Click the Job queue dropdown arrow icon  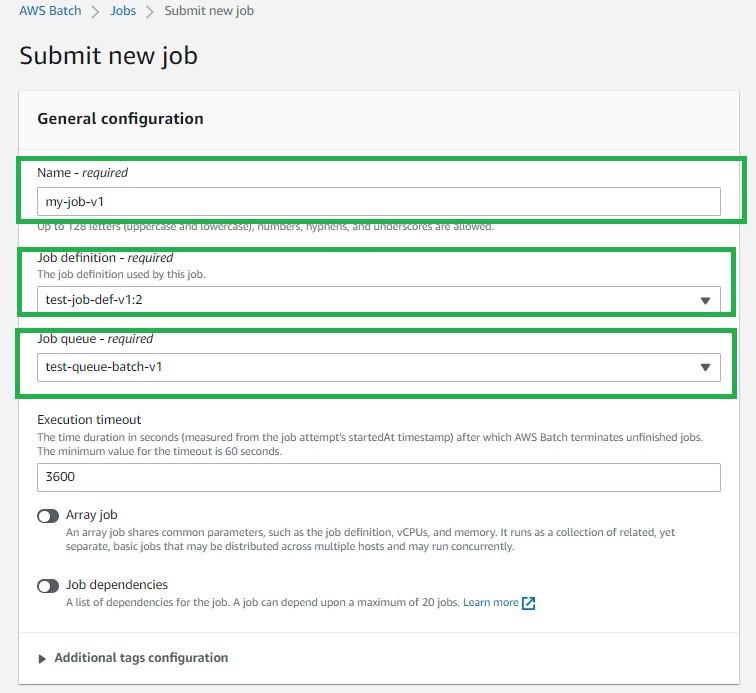tap(705, 367)
